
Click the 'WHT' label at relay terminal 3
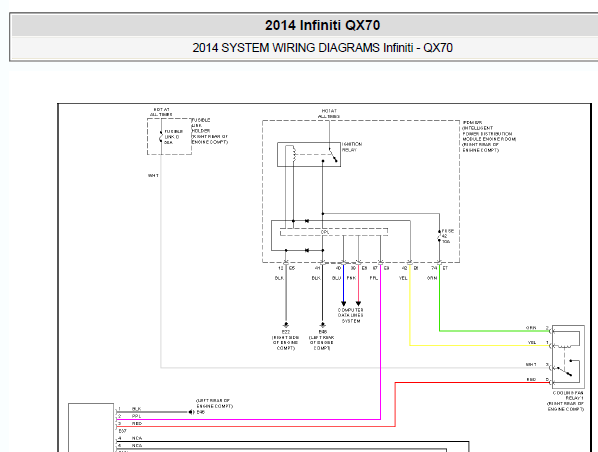(x=531, y=365)
